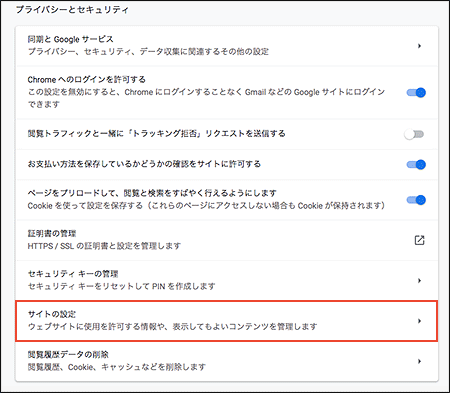Click Cookie を使って設定を保存する description text
This screenshot has width=450, height=393.
pyautogui.click(x=206, y=206)
